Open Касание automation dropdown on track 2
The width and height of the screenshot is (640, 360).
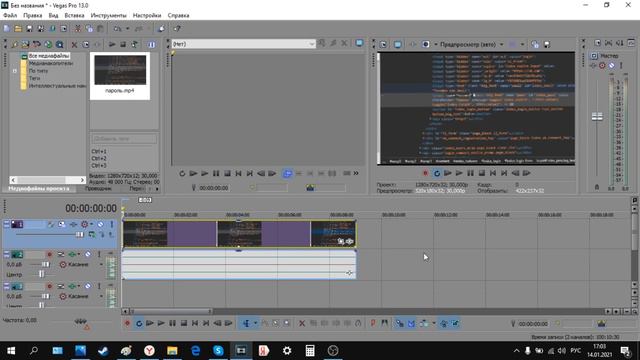[x=101, y=264]
